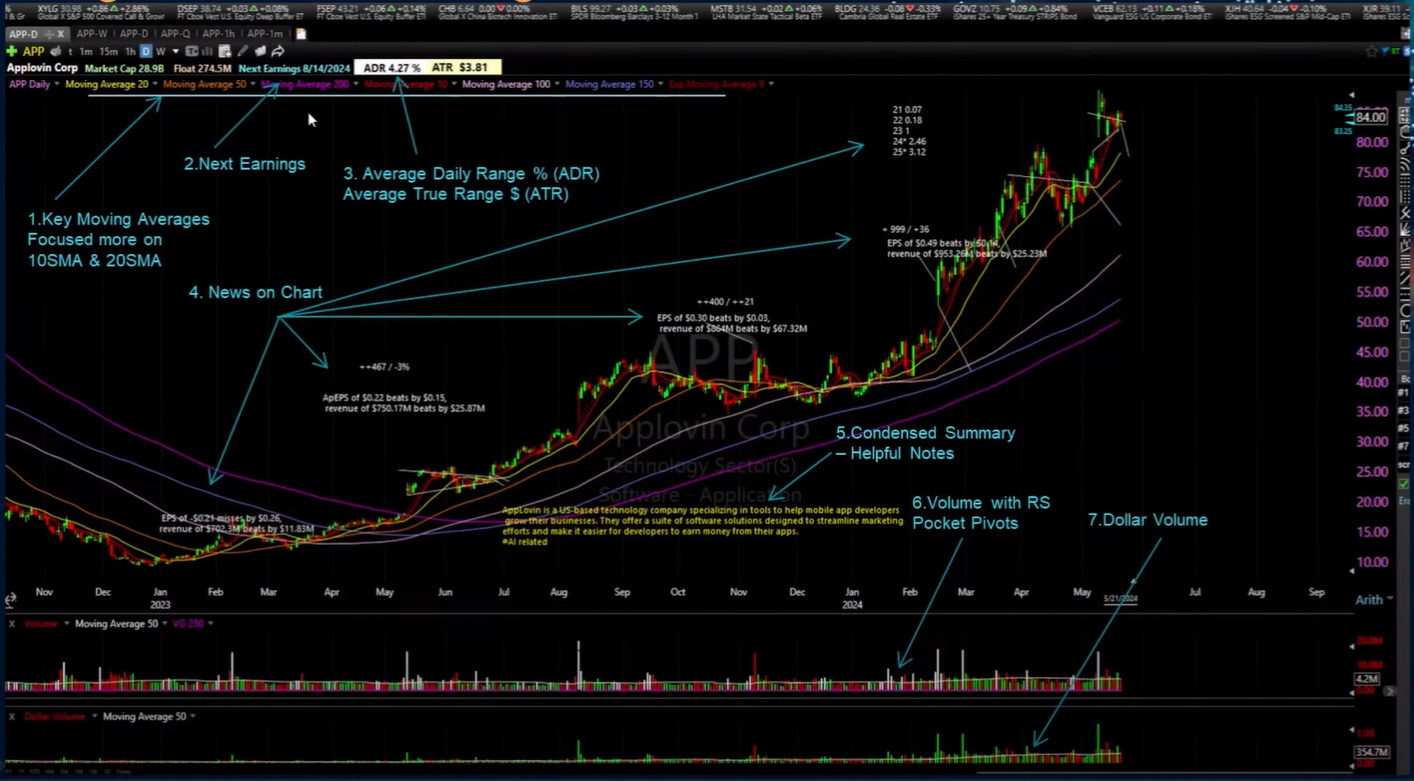Select the connected-nodes line tool
The width and height of the screenshot is (1414, 781).
(x=1405, y=148)
